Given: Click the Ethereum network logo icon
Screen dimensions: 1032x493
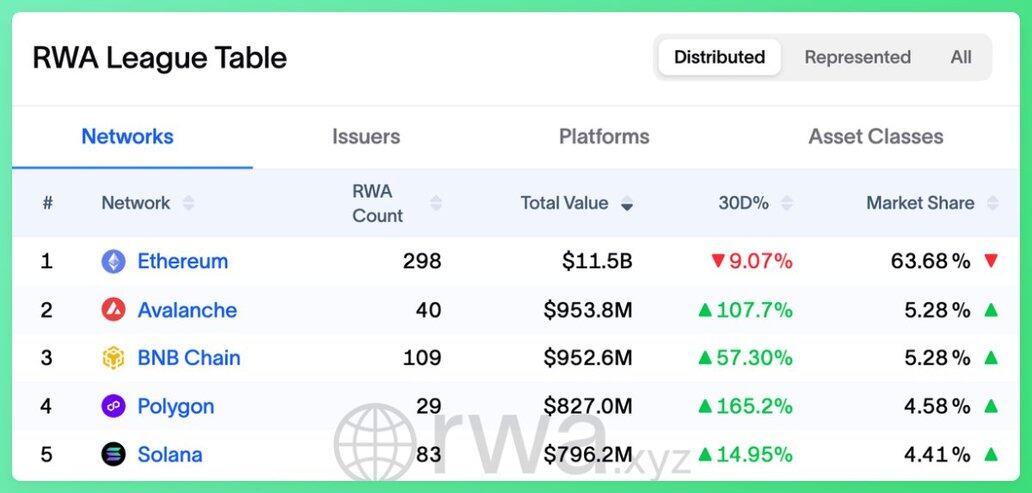Looking at the screenshot, I should click(114, 262).
